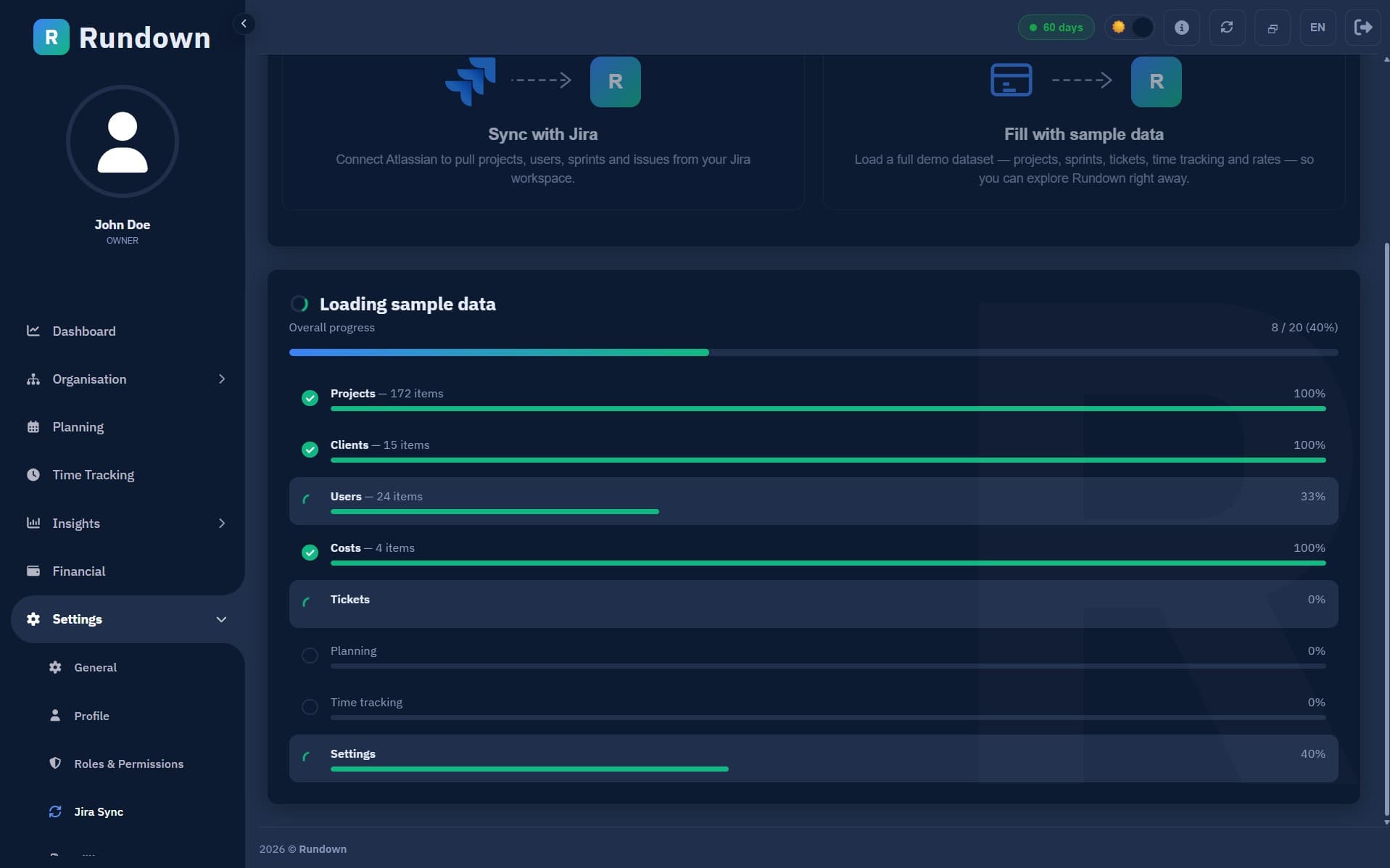The height and width of the screenshot is (868, 1390).
Task: Click the Rundown logo icon
Action: (x=51, y=37)
